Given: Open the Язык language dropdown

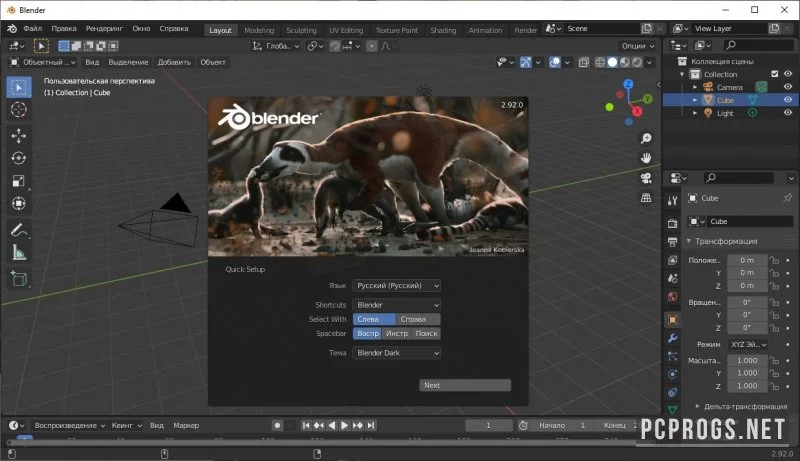Looking at the screenshot, I should pyautogui.click(x=396, y=286).
